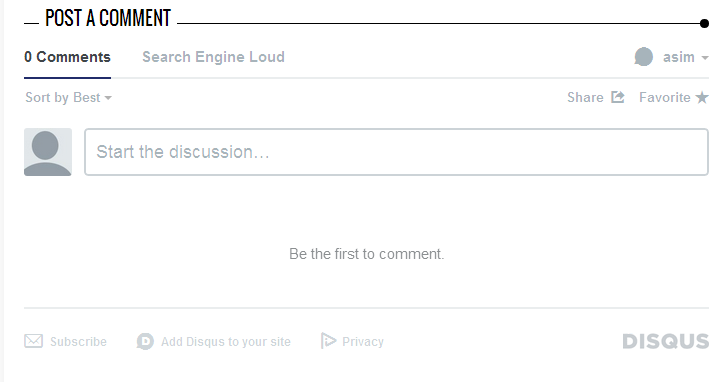Open the Privacy link

pyautogui.click(x=352, y=341)
